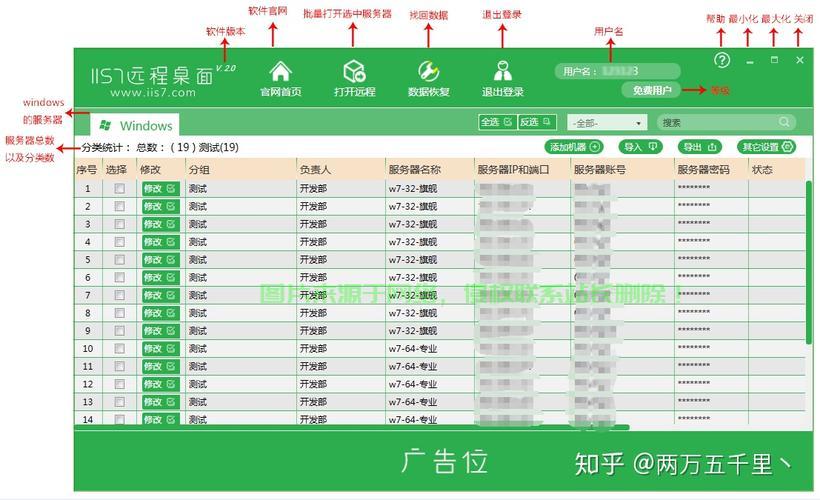Click 修改 edit button in row 4
The width and height of the screenshot is (820, 500).
(x=160, y=242)
